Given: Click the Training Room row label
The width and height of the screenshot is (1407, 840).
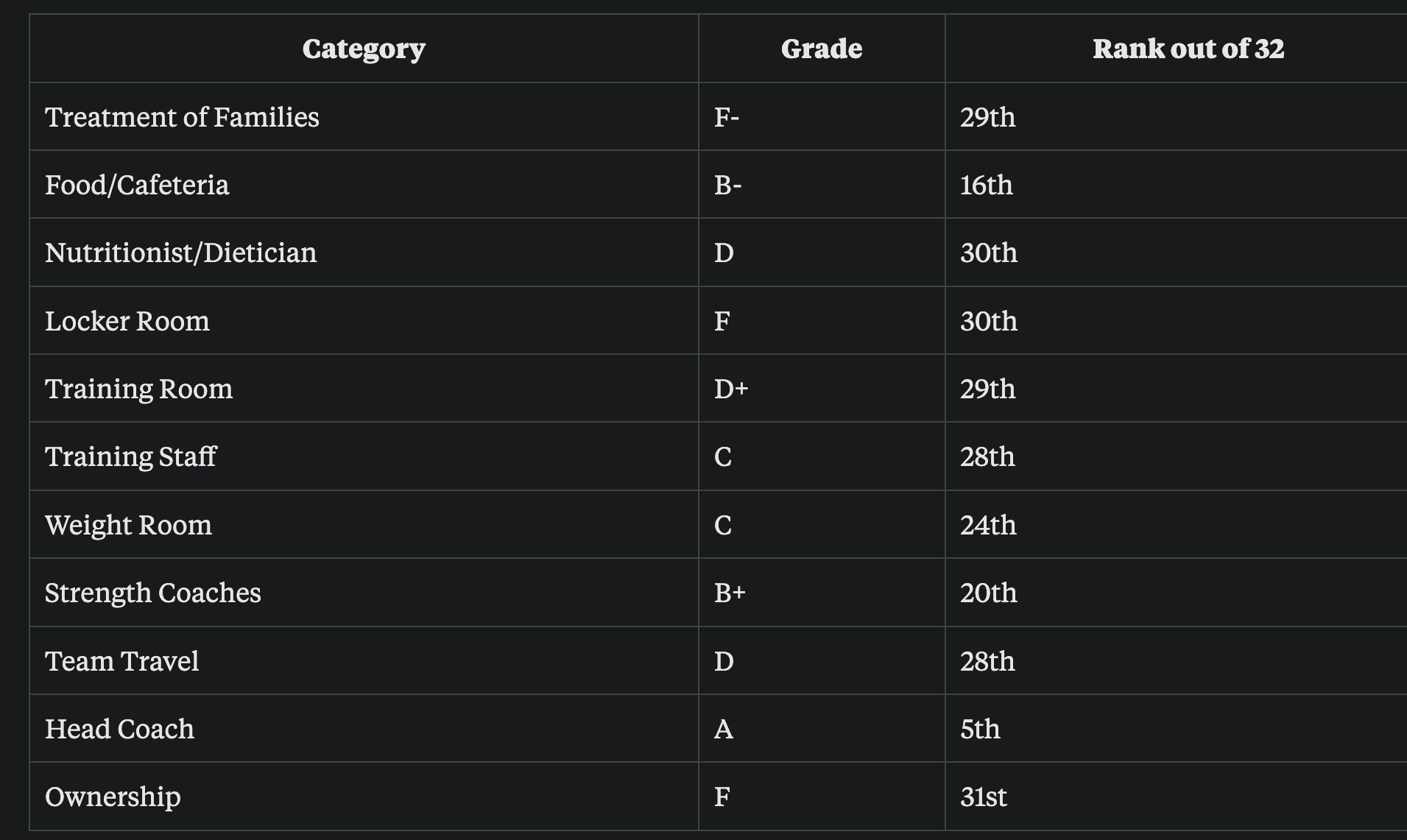Looking at the screenshot, I should tap(138, 389).
